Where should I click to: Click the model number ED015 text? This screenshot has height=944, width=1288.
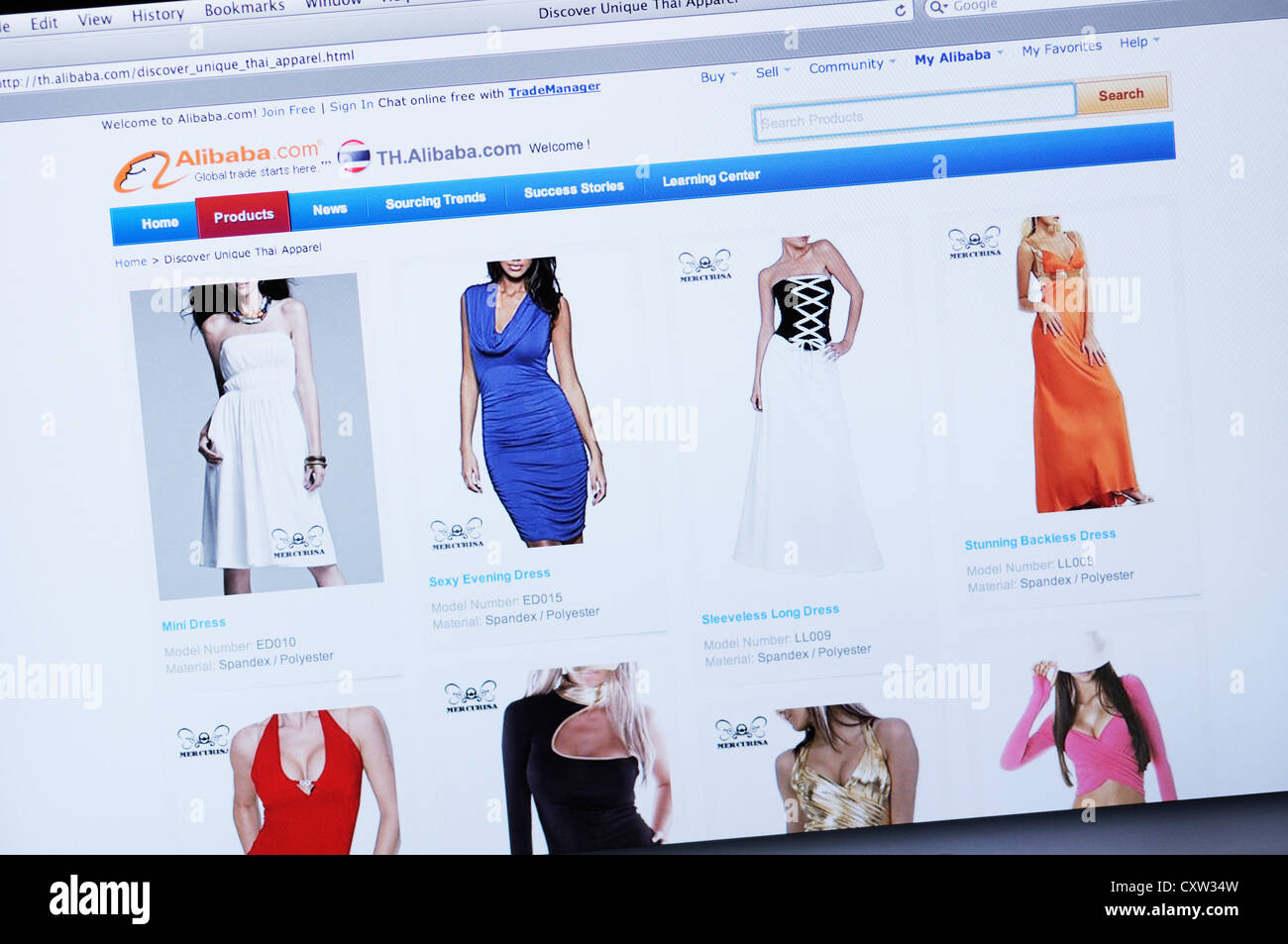[542, 599]
